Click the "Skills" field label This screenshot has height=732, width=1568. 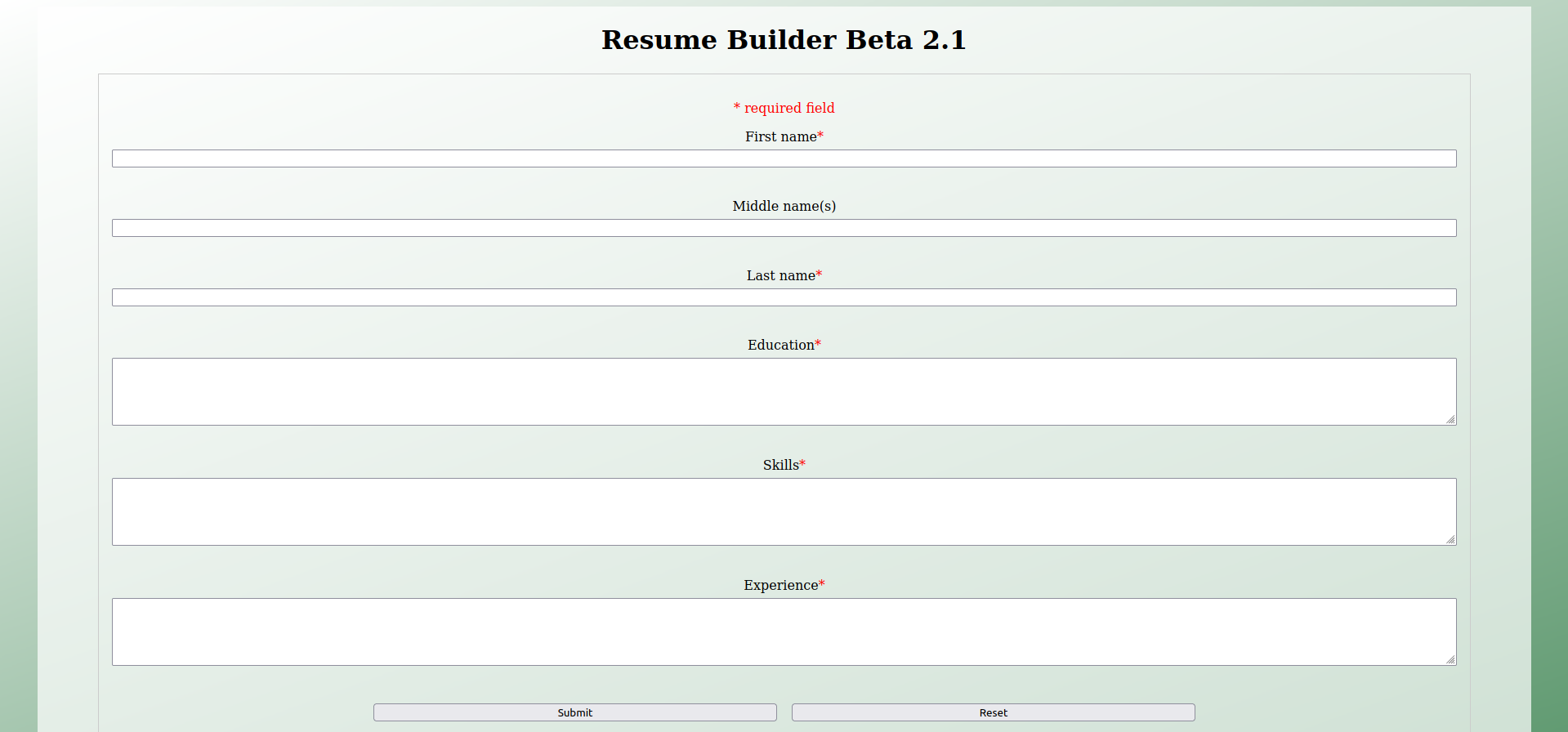pos(780,465)
